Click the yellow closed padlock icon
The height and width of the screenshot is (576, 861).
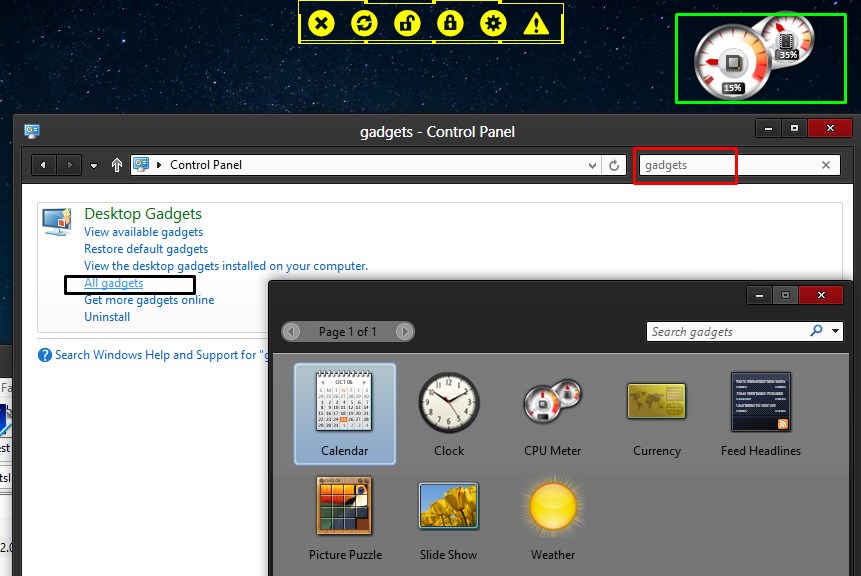(x=450, y=24)
